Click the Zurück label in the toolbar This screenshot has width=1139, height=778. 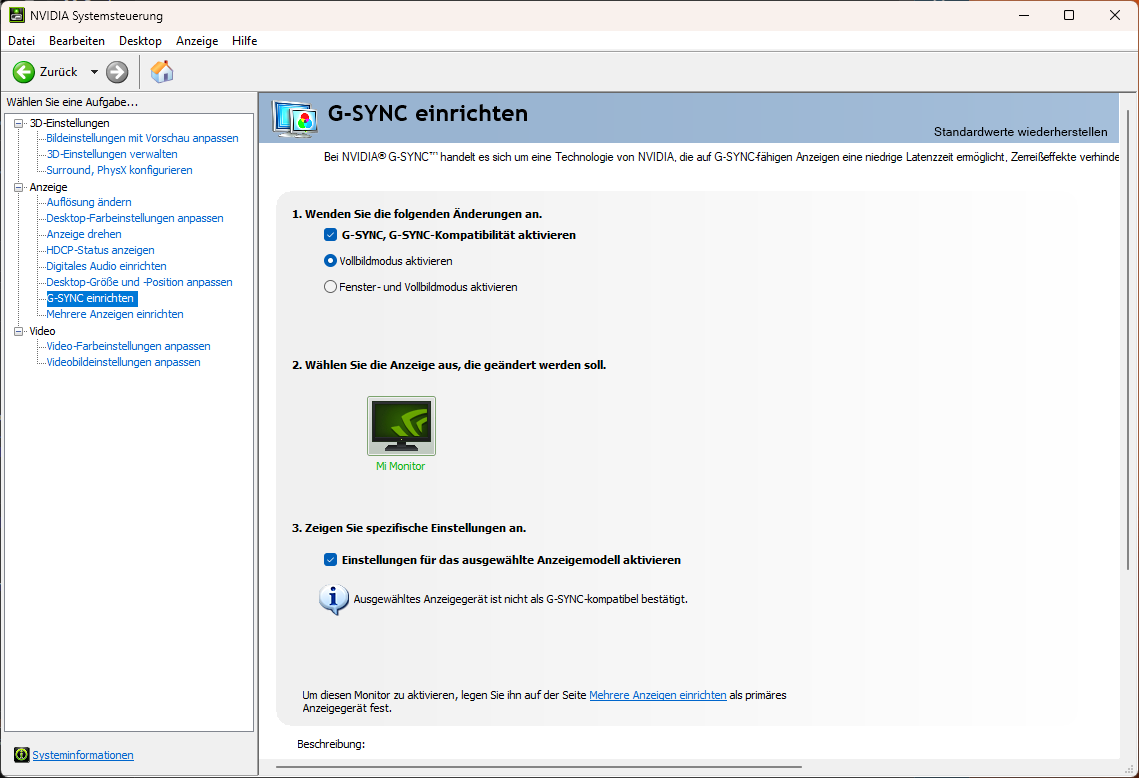[x=59, y=72]
